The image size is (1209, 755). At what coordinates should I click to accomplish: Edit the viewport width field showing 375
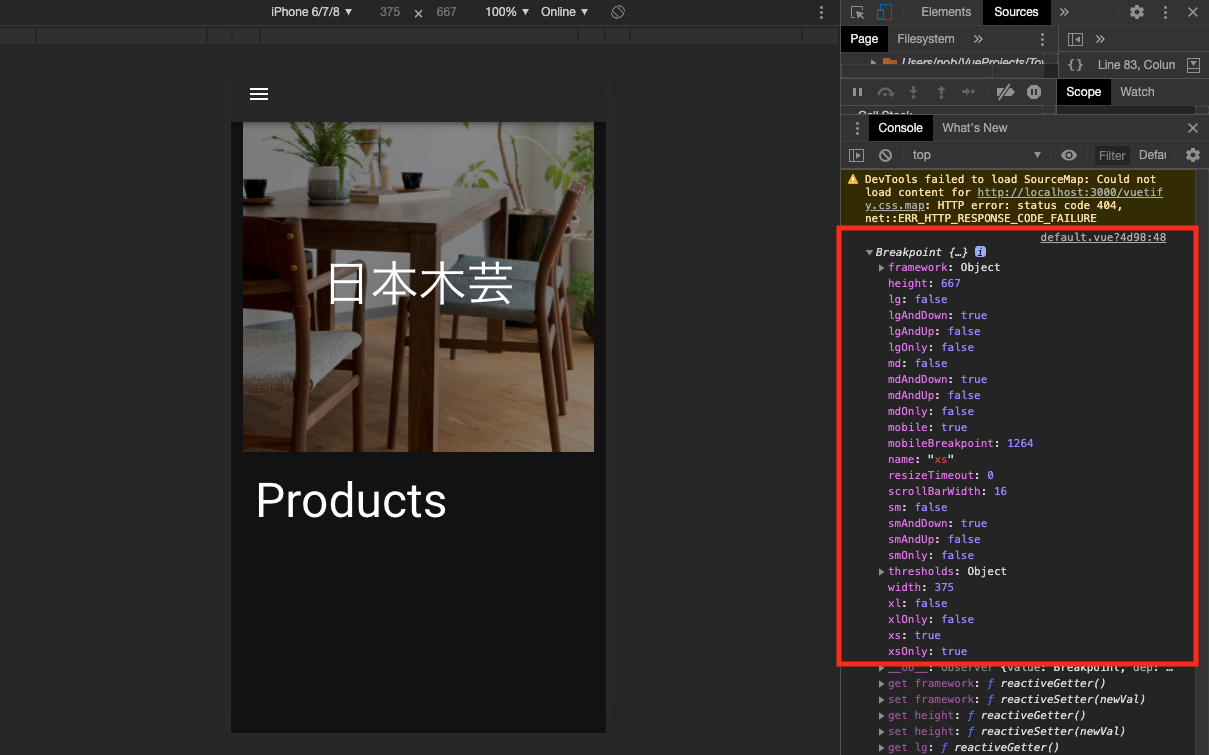[x=390, y=12]
